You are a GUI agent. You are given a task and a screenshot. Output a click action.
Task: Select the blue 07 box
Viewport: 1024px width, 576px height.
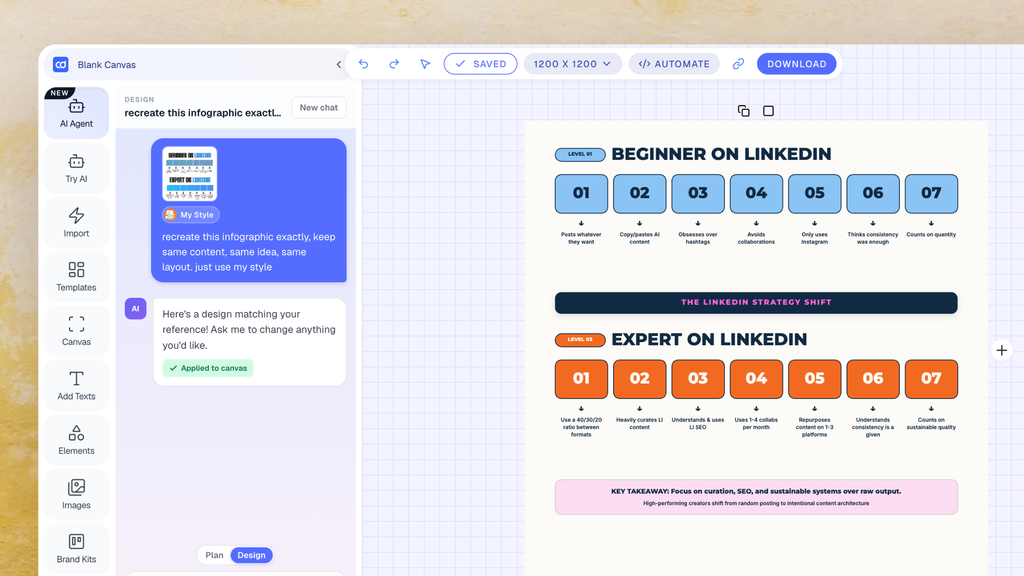coord(931,193)
